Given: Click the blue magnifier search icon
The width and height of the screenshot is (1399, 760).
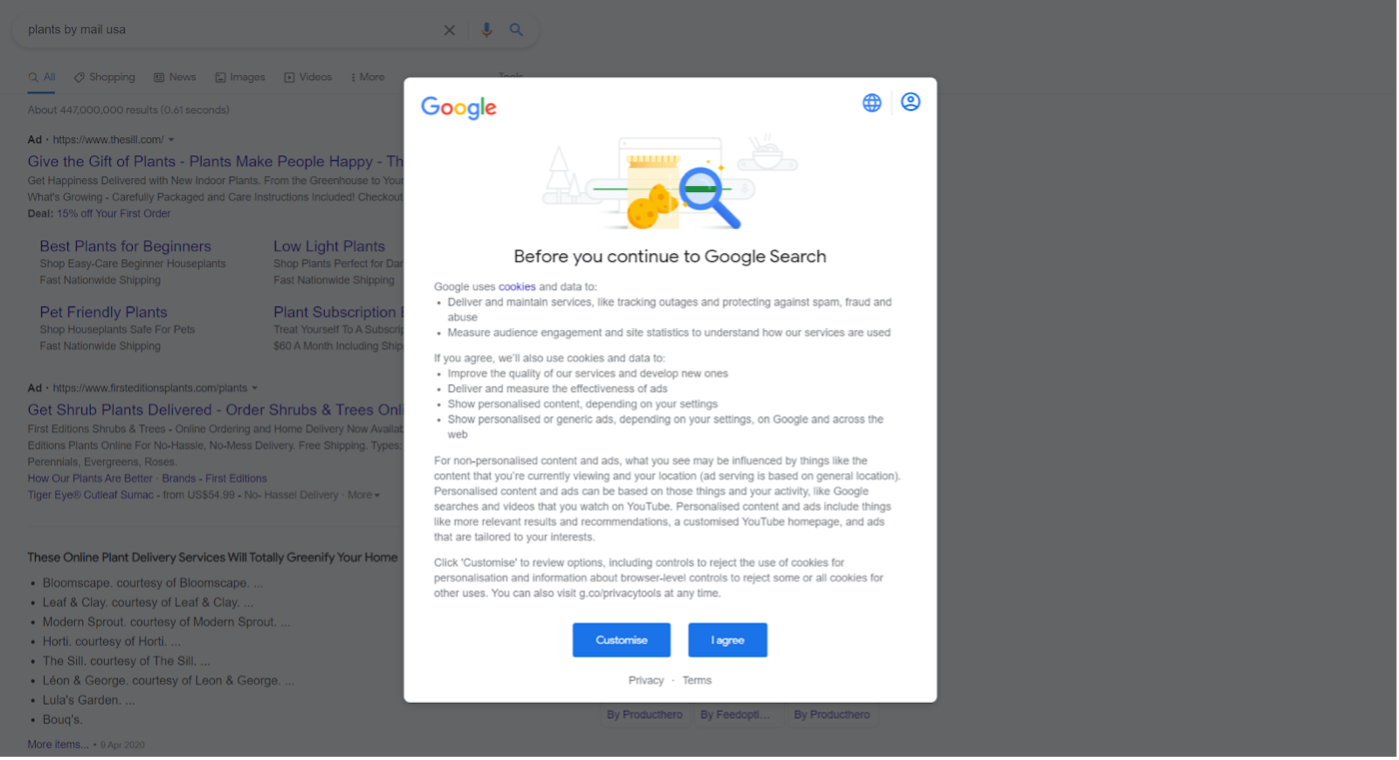Looking at the screenshot, I should [x=516, y=30].
